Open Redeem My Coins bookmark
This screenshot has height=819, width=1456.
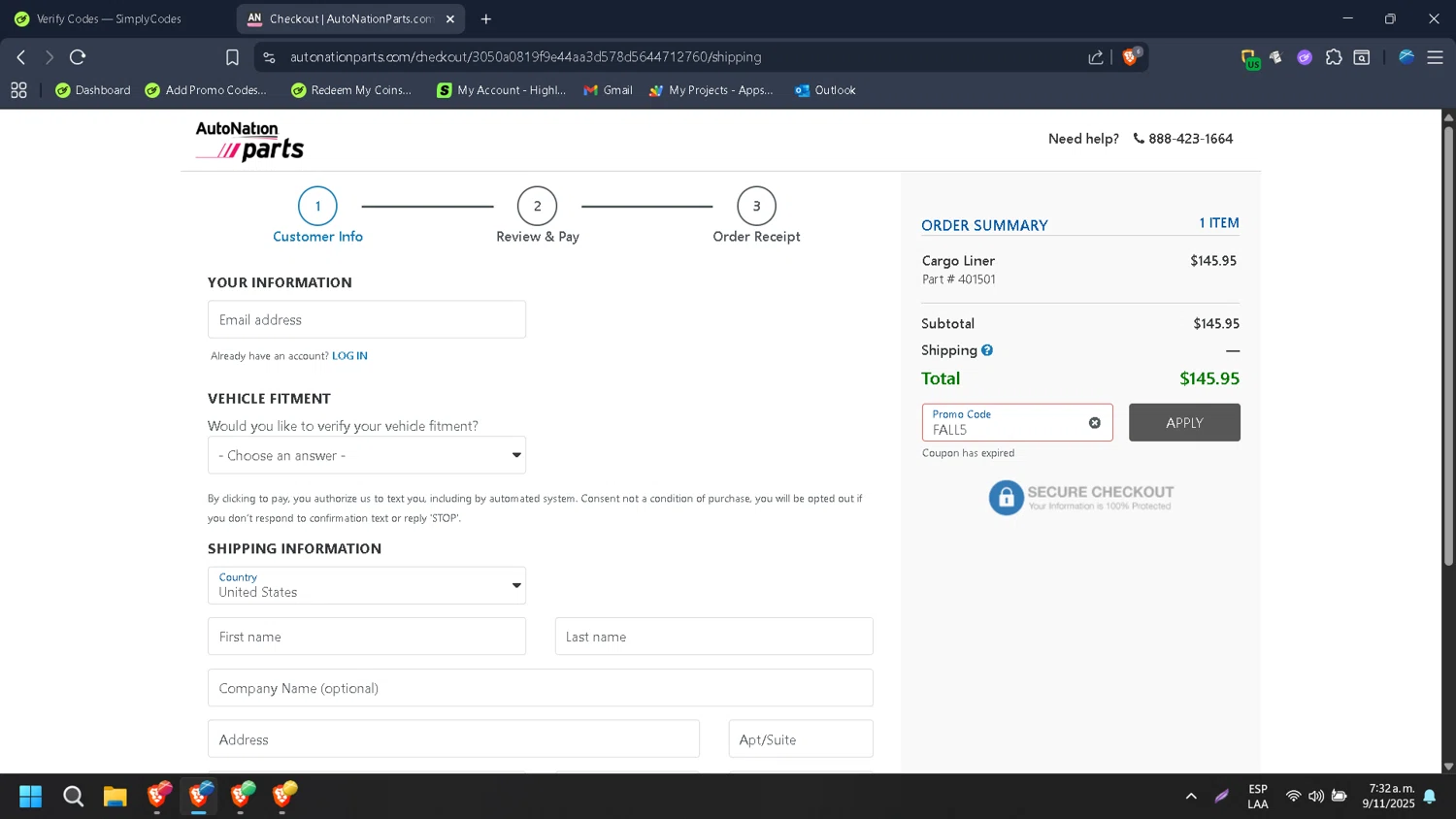tap(351, 90)
